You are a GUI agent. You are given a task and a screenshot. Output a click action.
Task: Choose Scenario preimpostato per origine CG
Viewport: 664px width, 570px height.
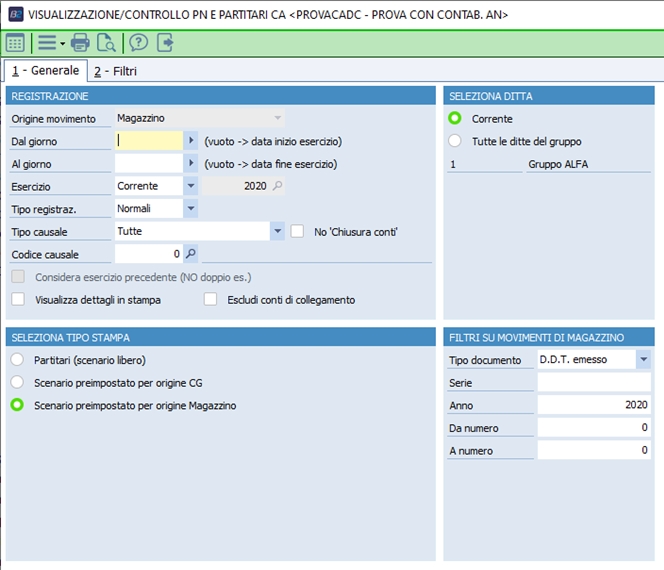click(17, 382)
